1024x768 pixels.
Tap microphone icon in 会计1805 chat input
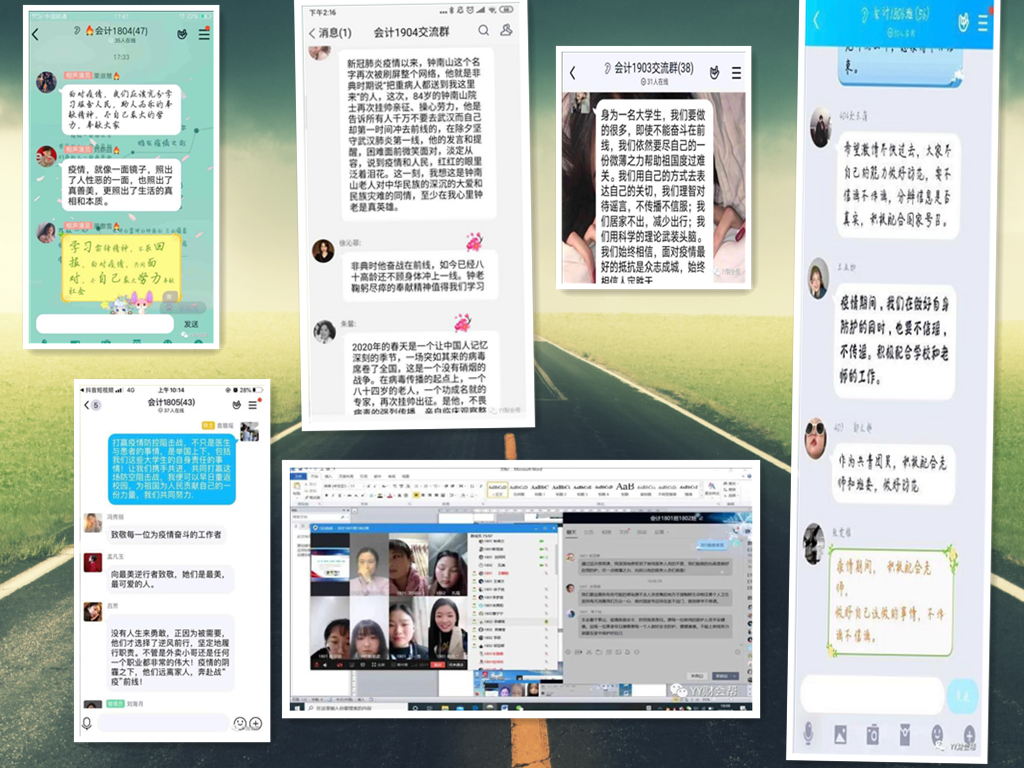[87, 723]
